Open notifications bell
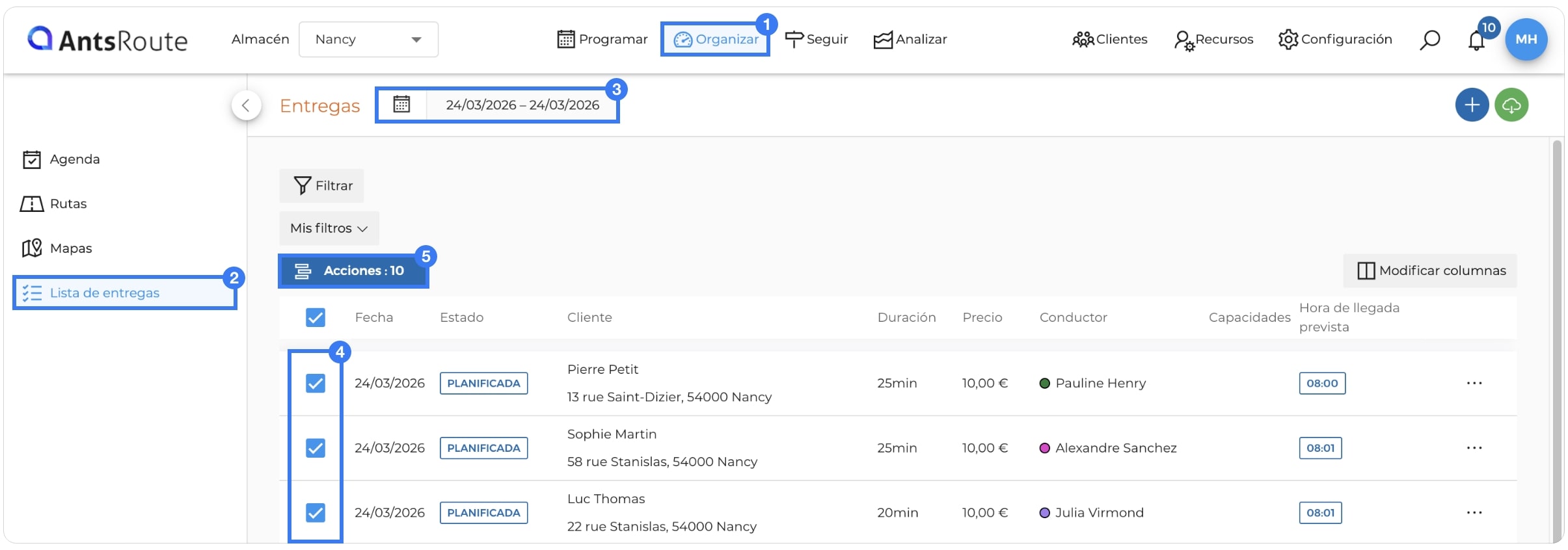 tap(1476, 41)
